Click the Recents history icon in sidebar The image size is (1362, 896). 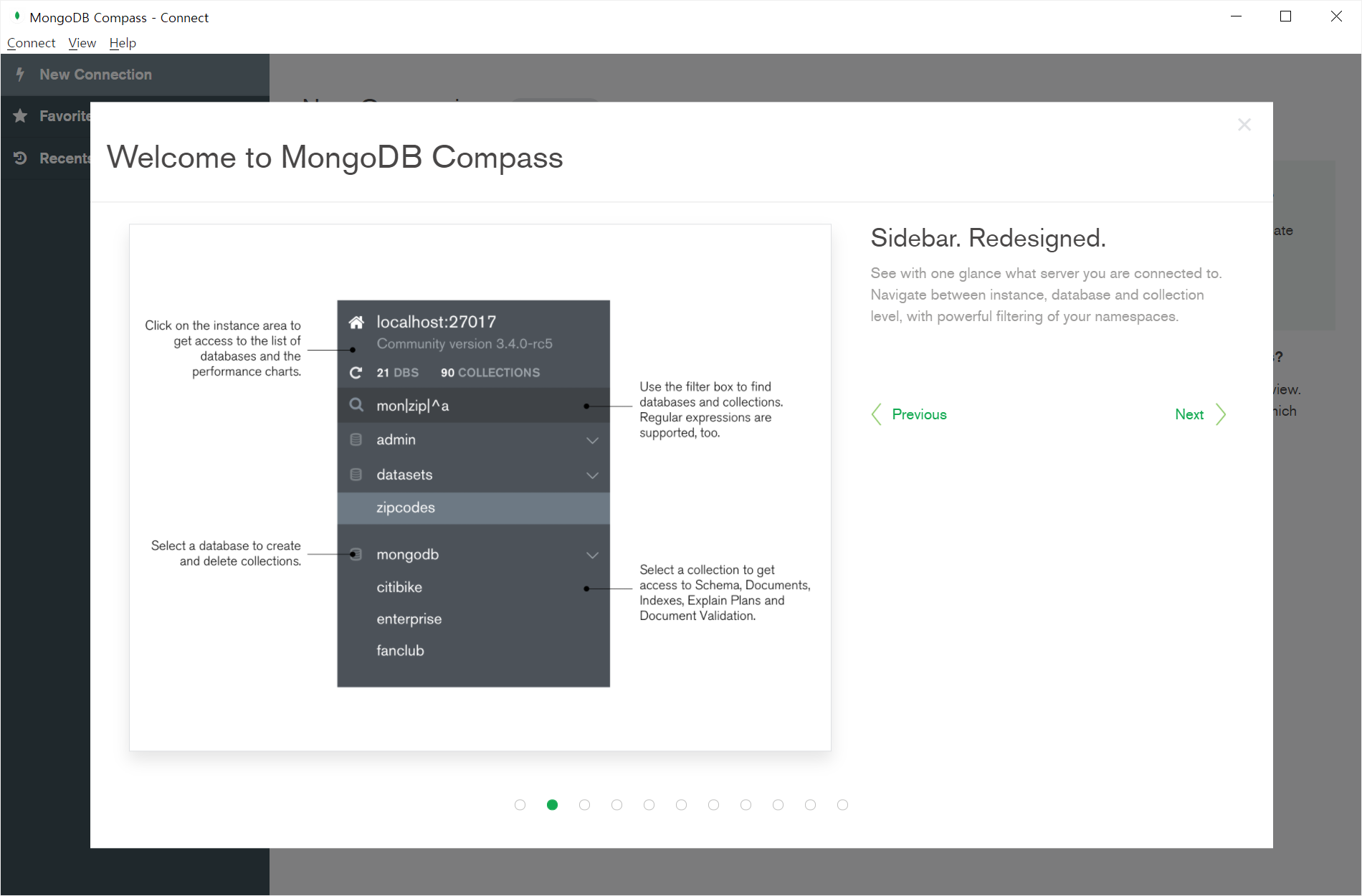[20, 158]
